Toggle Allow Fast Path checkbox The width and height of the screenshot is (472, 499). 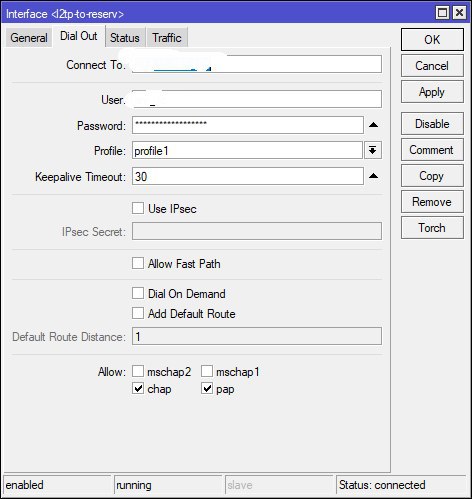pos(138,263)
